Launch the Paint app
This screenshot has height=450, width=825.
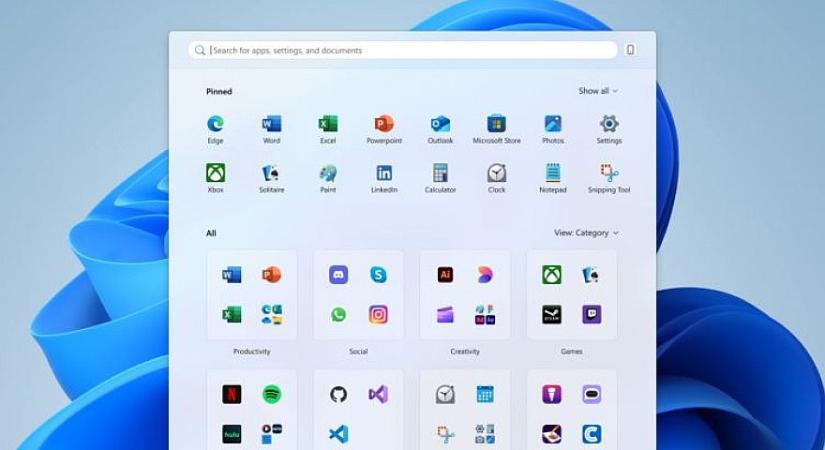coord(327,174)
